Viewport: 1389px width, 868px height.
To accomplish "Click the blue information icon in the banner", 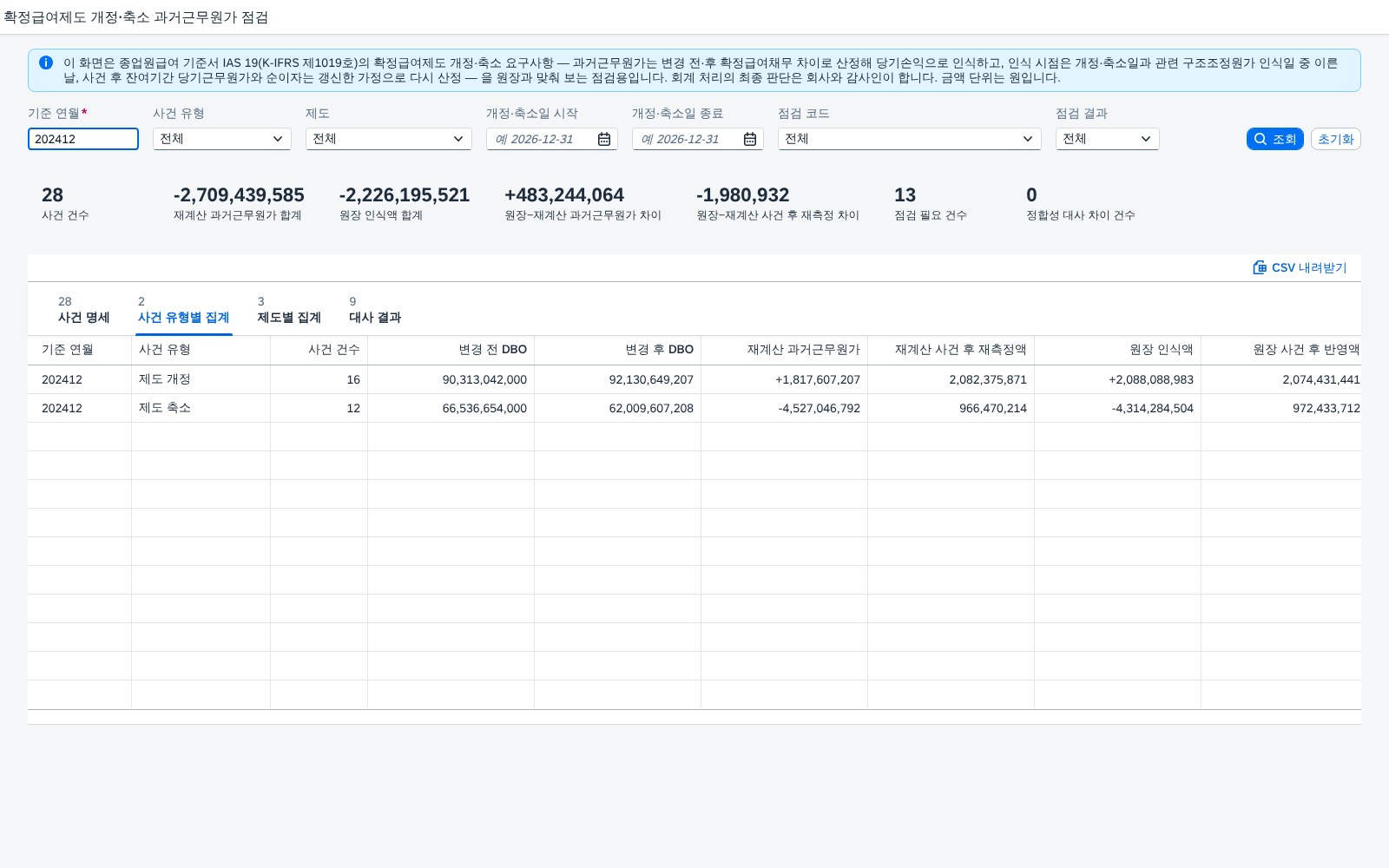I will click(46, 62).
